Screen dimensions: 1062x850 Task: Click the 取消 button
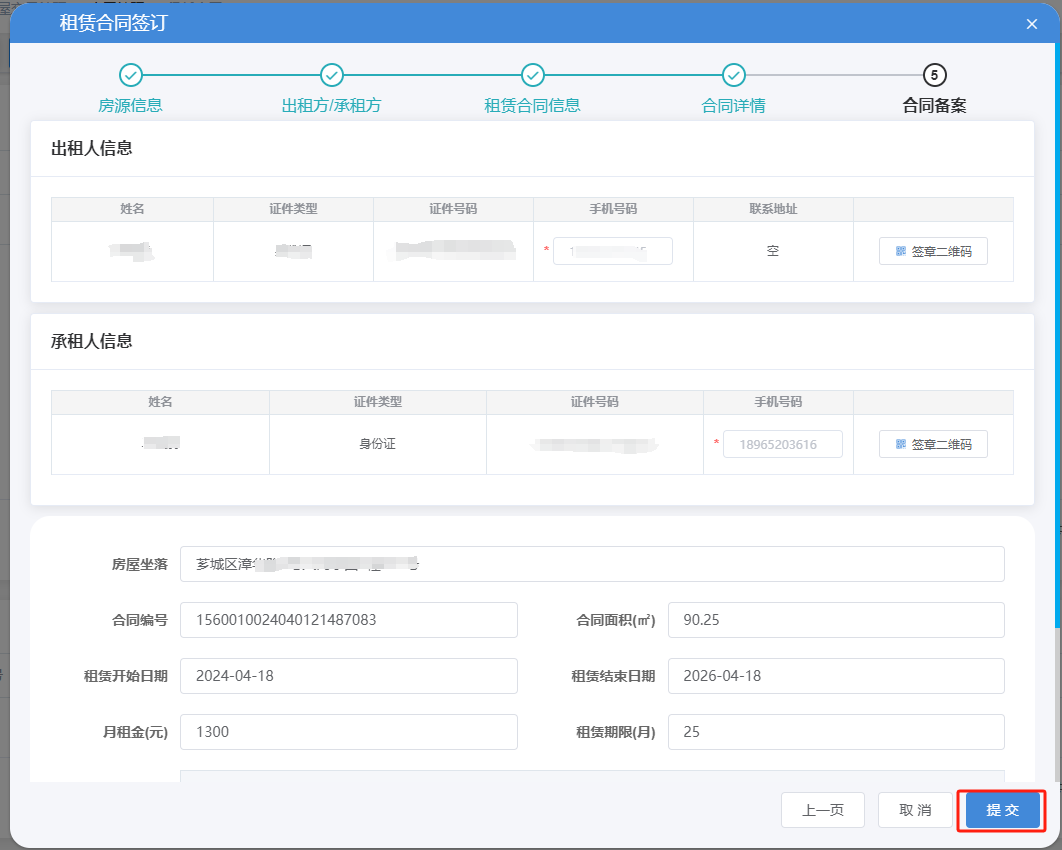pos(915,810)
